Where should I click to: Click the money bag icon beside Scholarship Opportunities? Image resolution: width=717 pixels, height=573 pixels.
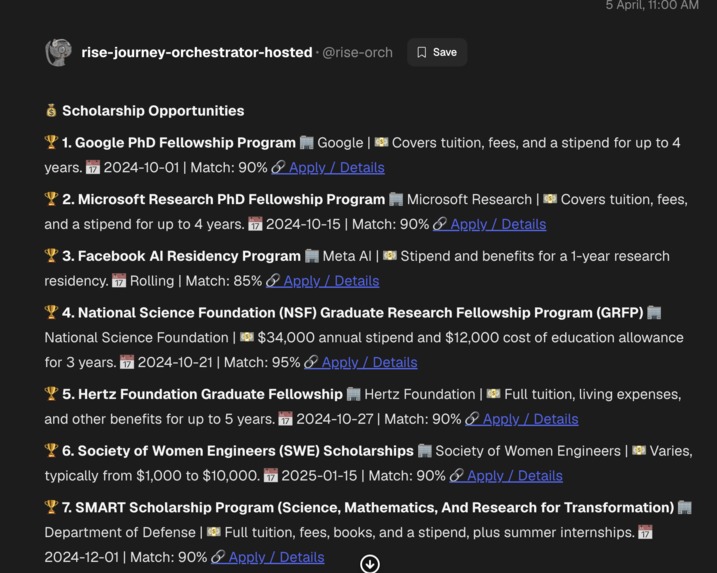point(51,110)
